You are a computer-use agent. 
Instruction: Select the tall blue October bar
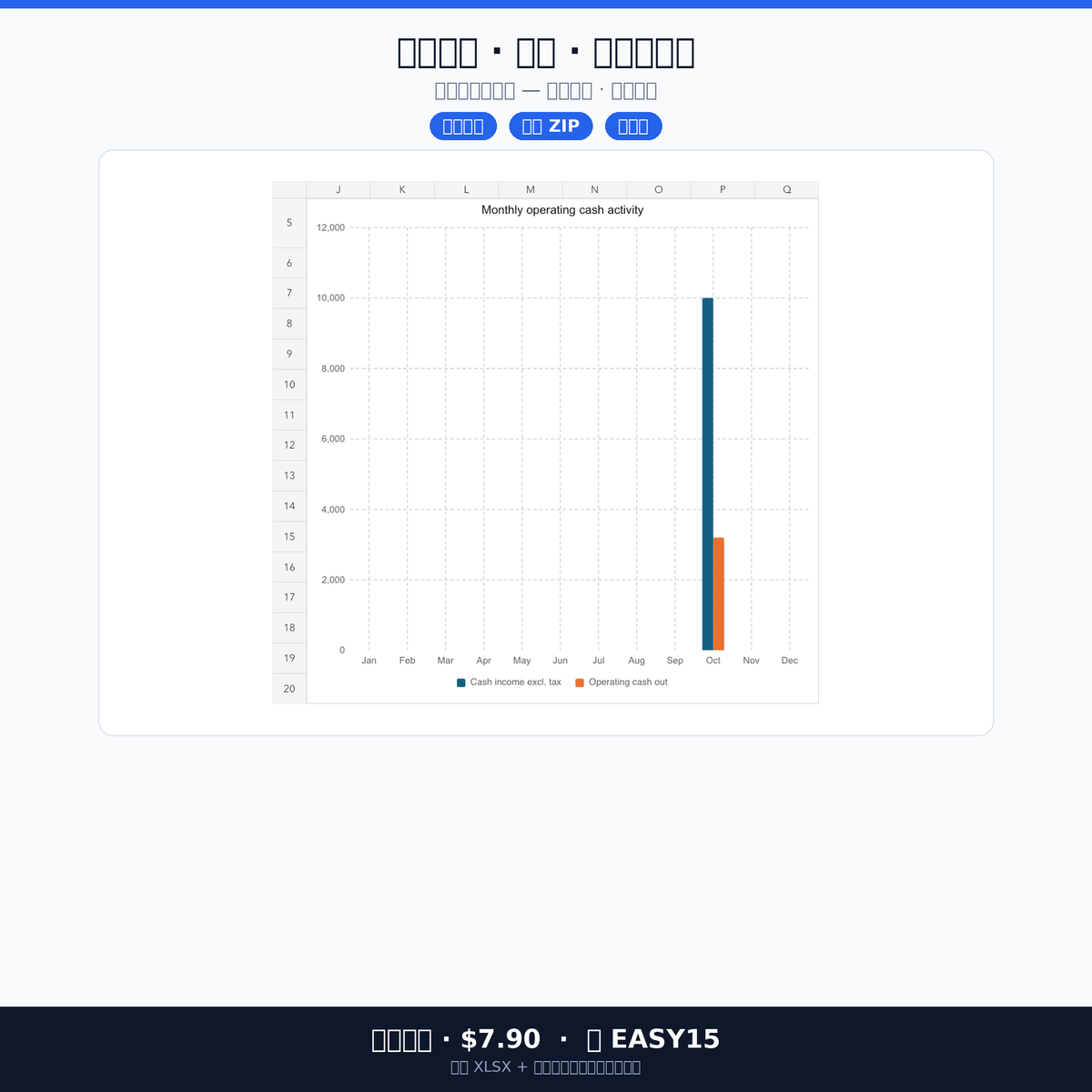tap(707, 474)
